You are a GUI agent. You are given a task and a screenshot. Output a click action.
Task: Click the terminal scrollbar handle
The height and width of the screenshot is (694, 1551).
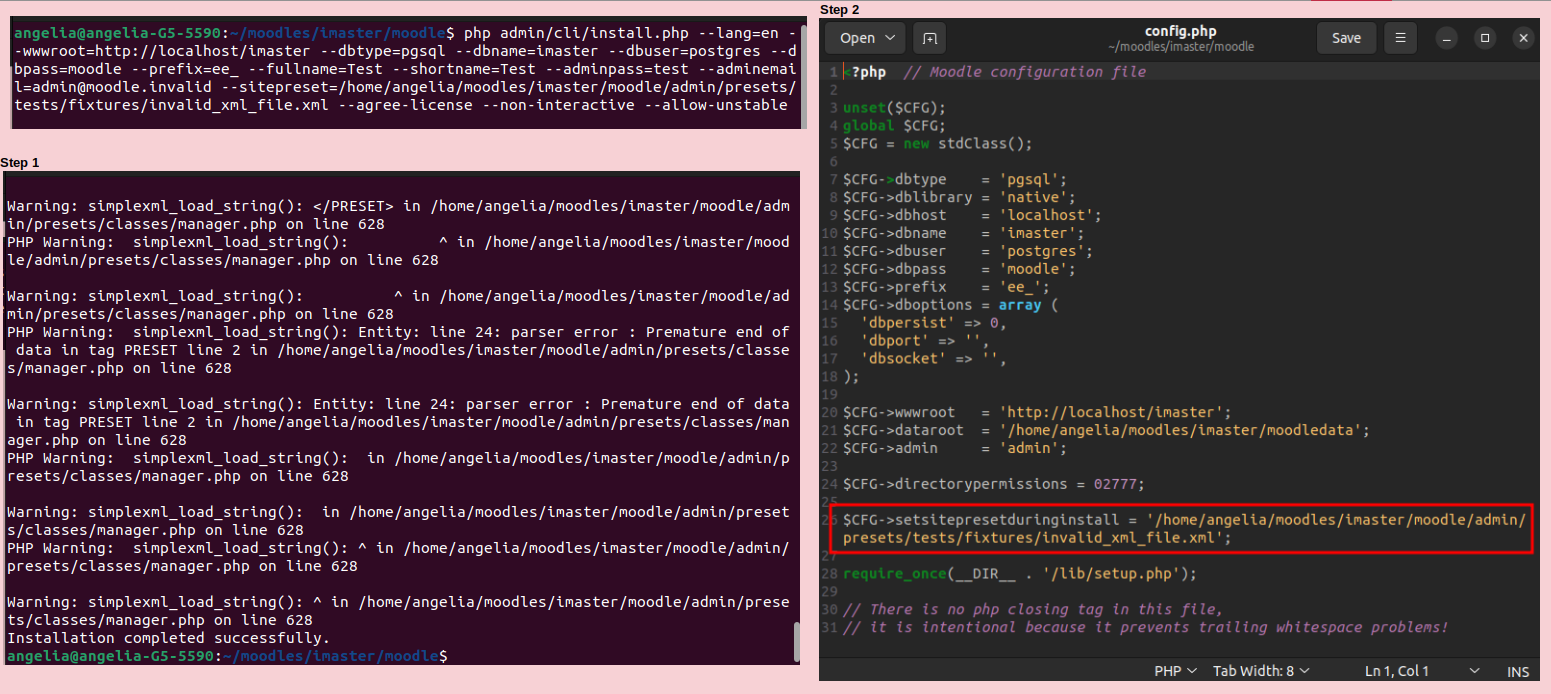pyautogui.click(x=797, y=641)
